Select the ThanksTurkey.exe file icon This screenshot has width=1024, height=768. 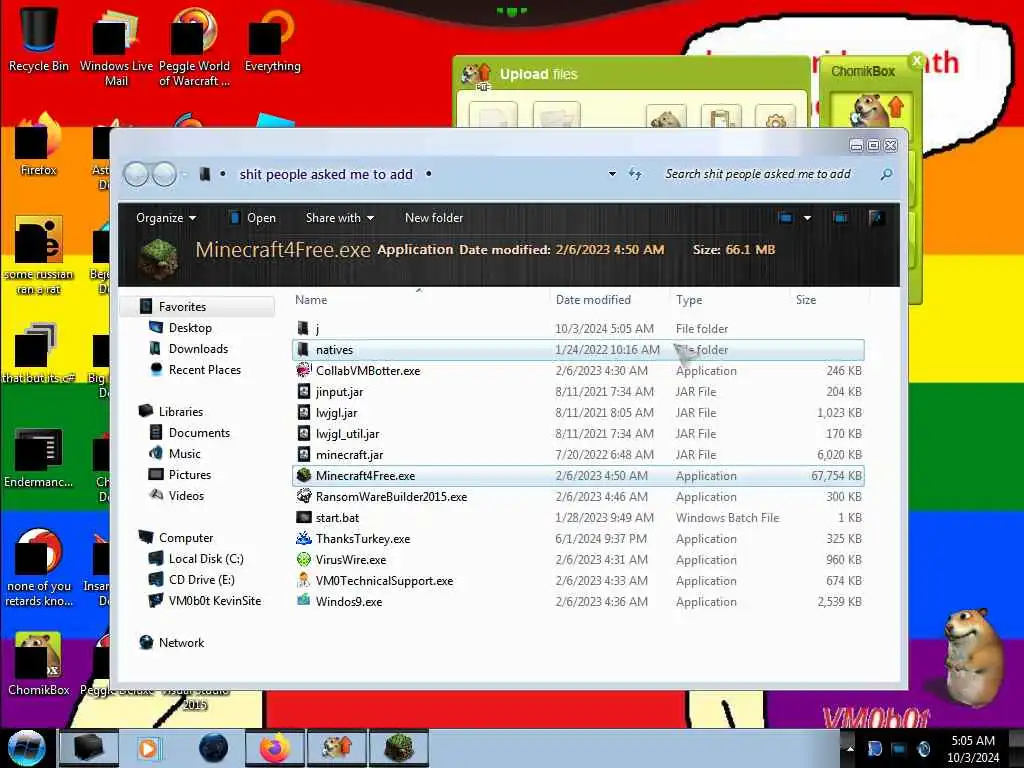[x=304, y=538]
